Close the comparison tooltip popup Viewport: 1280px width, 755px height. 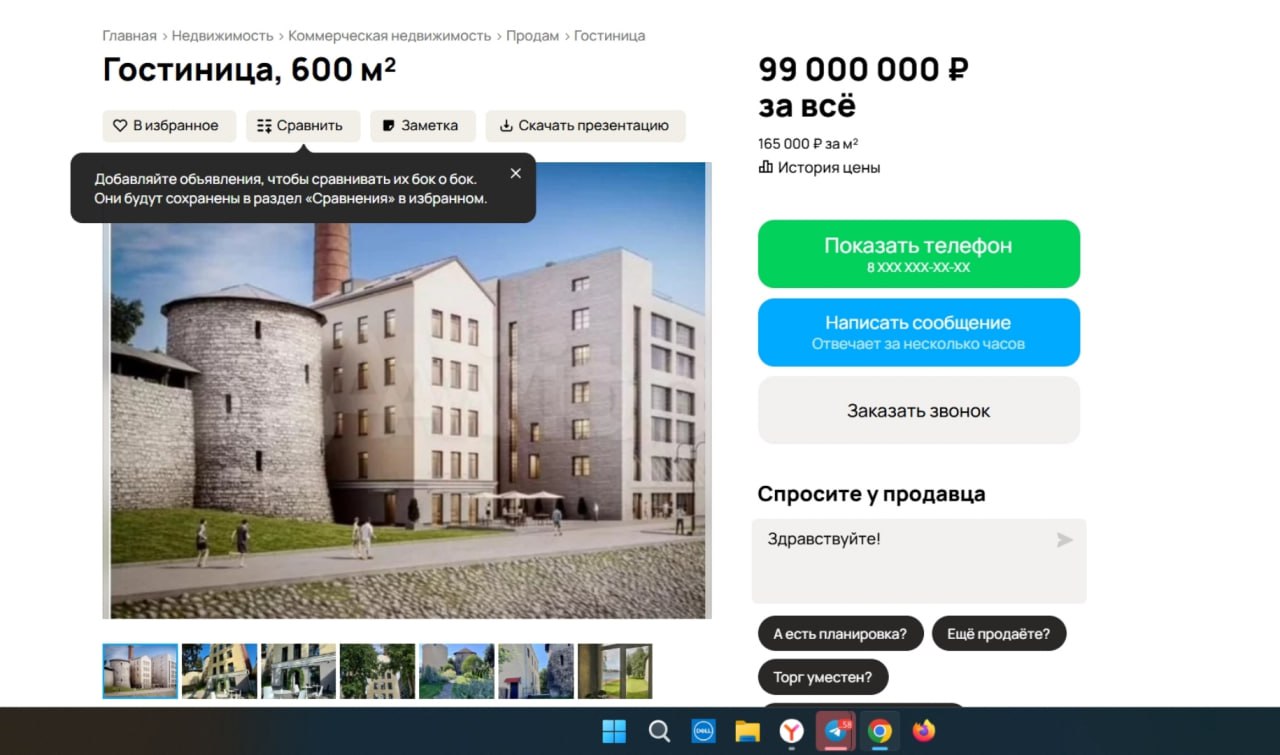tap(516, 173)
